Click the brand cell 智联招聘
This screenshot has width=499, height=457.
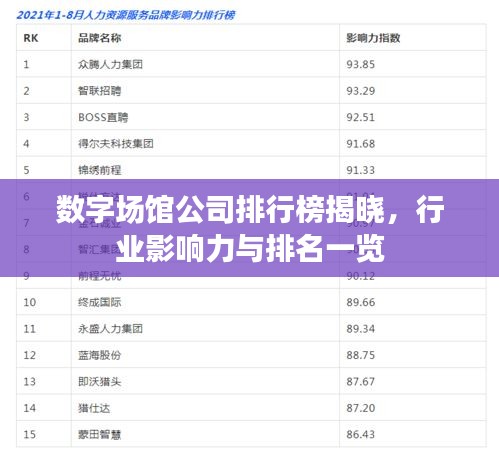pos(99,91)
